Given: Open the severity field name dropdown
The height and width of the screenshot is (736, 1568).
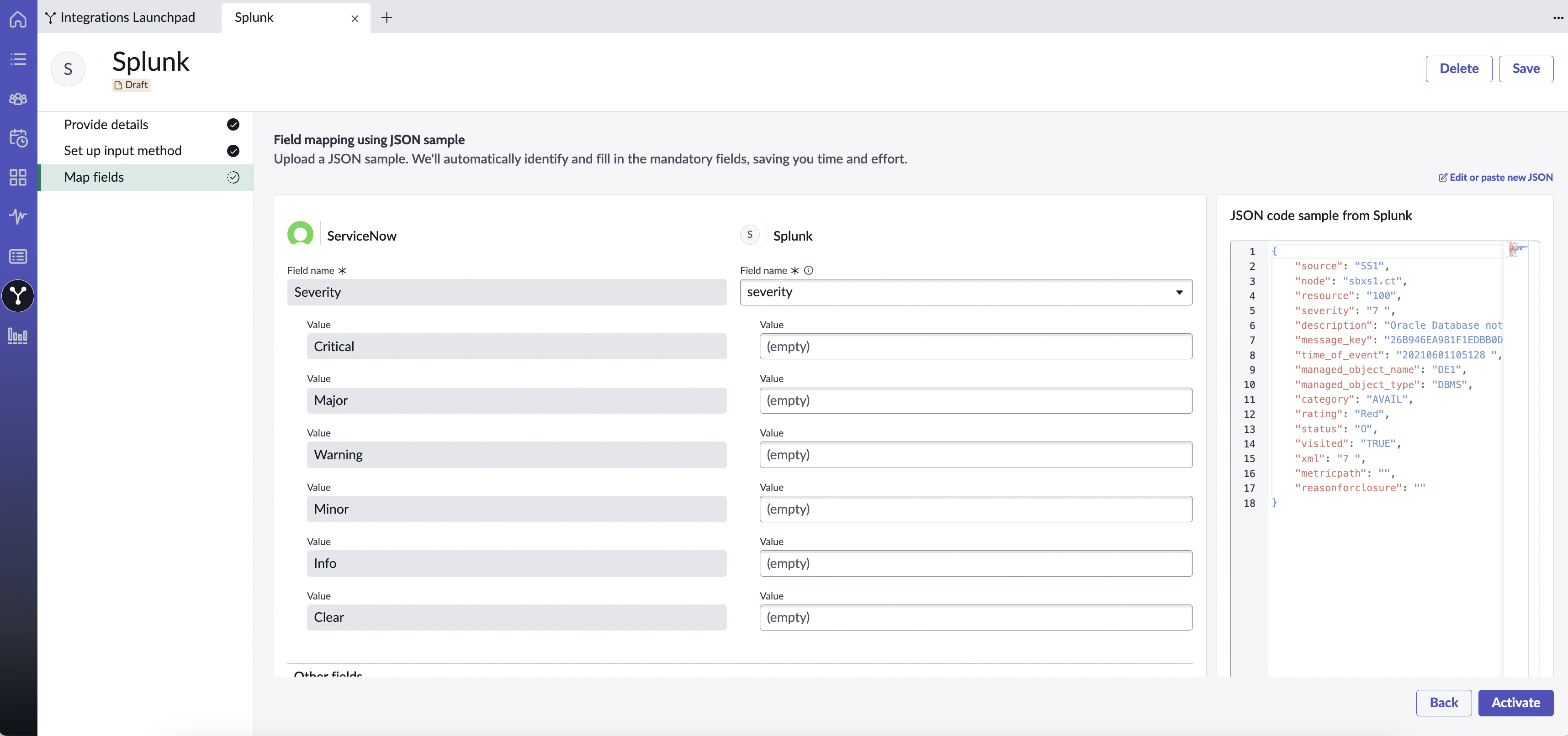Looking at the screenshot, I should 966,293.
